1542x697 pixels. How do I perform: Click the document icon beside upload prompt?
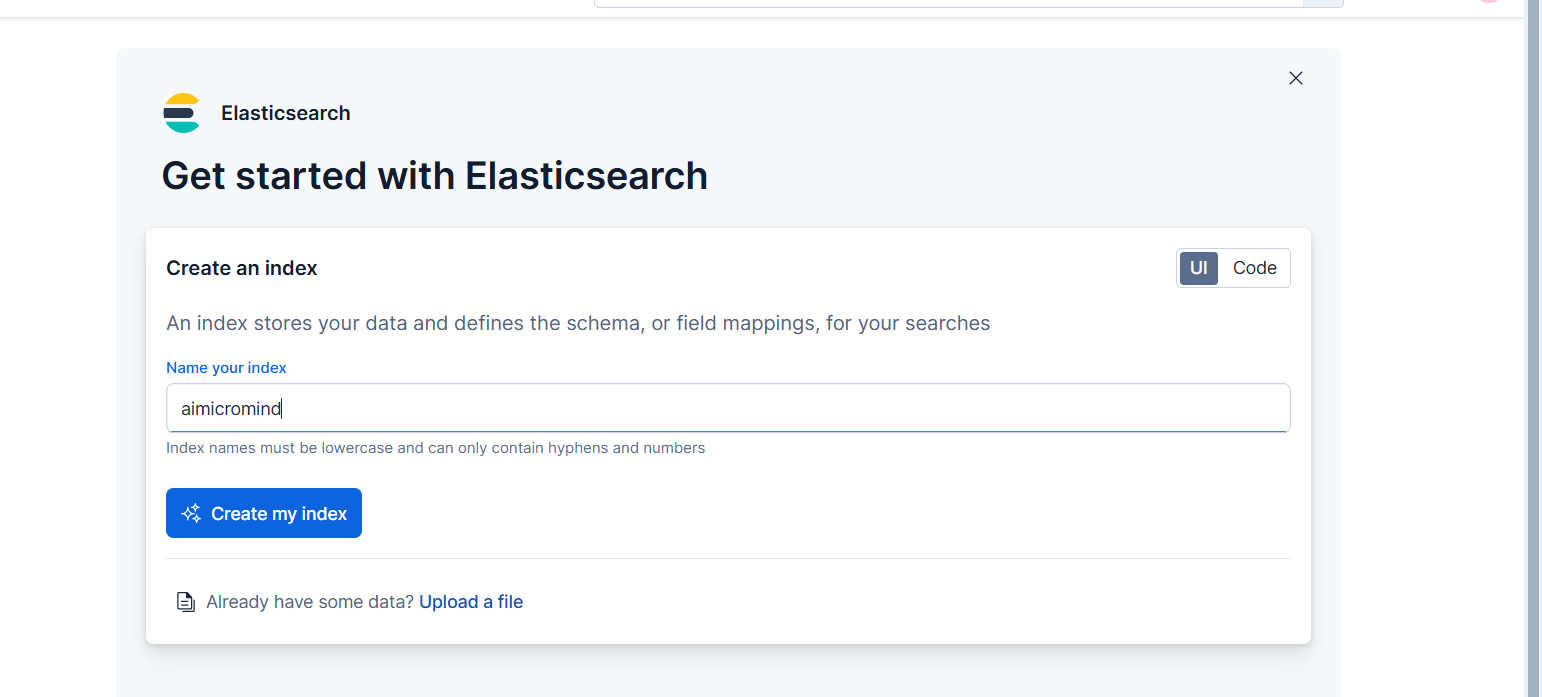coord(185,601)
